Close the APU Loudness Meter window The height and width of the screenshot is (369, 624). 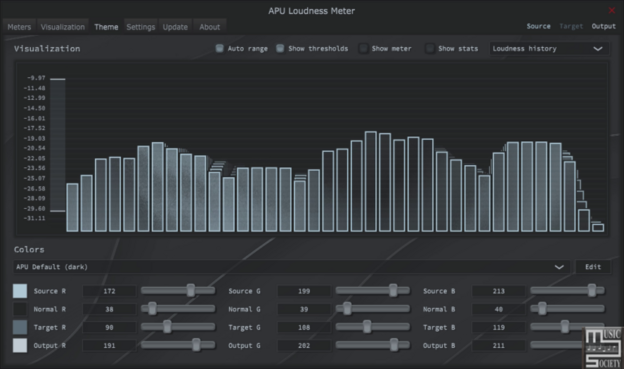pyautogui.click(x=612, y=10)
